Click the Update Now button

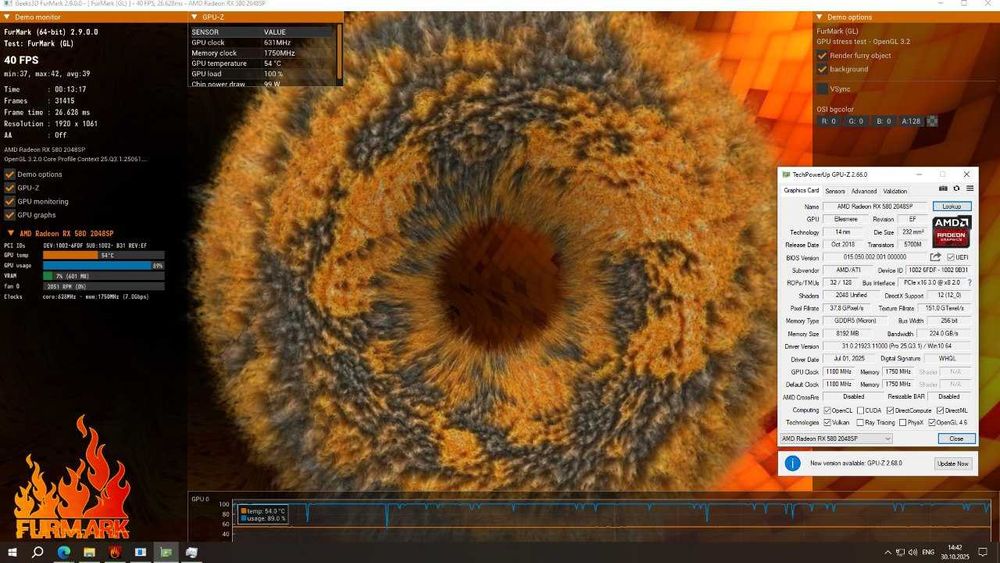(953, 464)
